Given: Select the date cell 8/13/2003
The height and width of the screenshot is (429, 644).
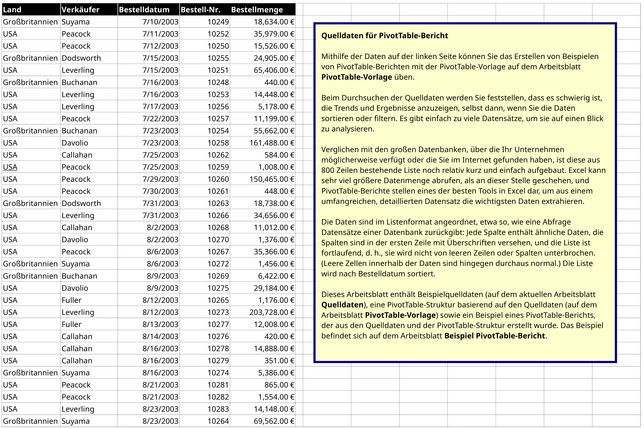Looking at the screenshot, I should coord(148,324).
